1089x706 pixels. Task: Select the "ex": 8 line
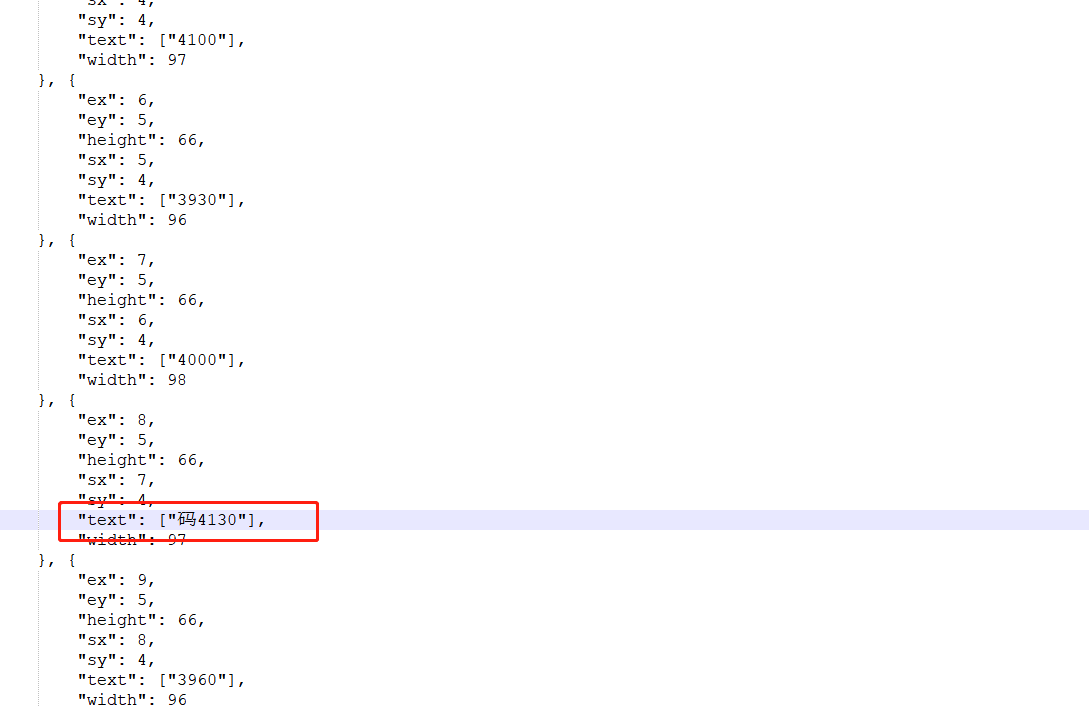(x=116, y=421)
